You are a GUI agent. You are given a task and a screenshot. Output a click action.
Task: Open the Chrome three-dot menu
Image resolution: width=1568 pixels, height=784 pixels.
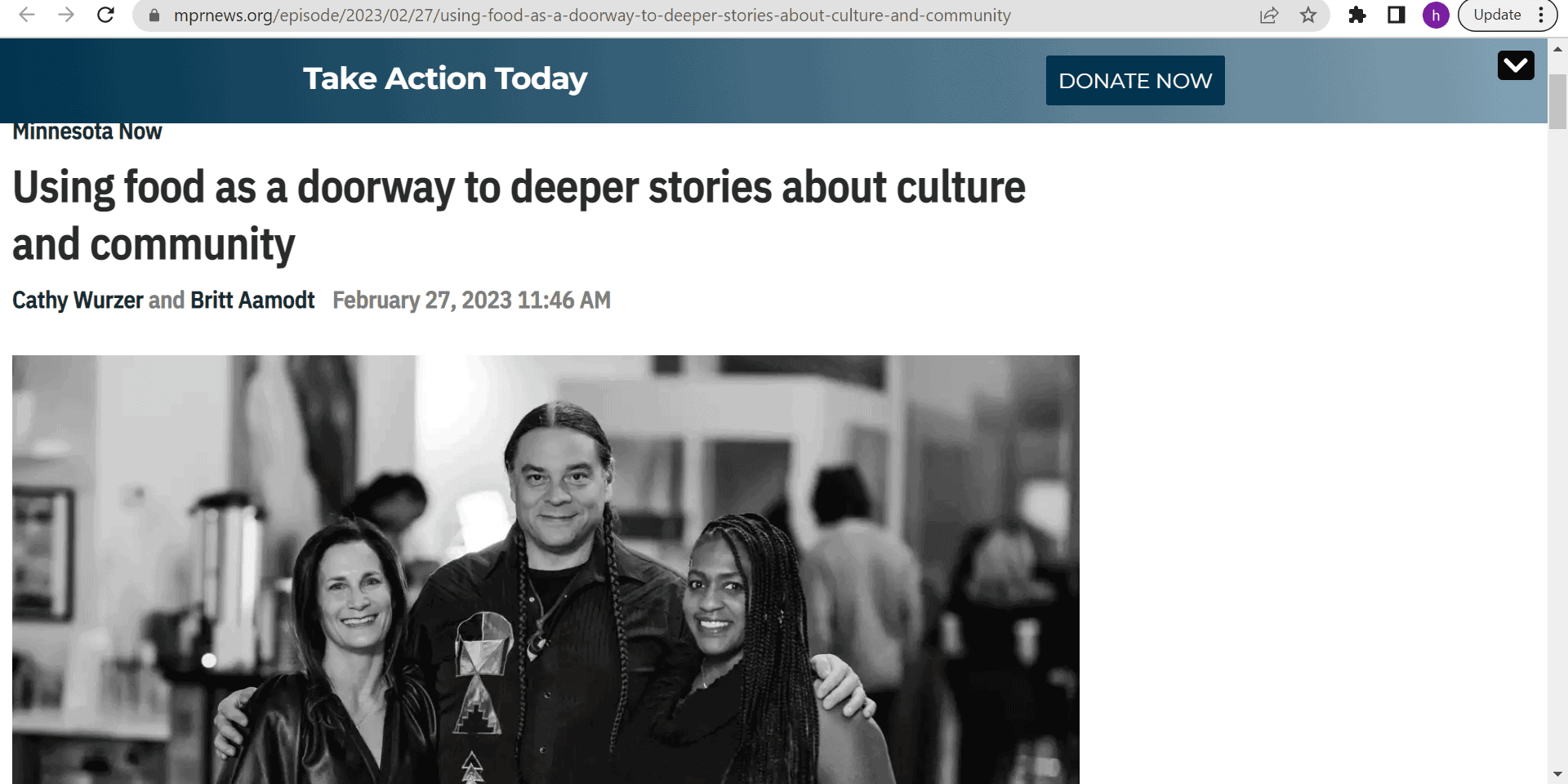(x=1541, y=15)
